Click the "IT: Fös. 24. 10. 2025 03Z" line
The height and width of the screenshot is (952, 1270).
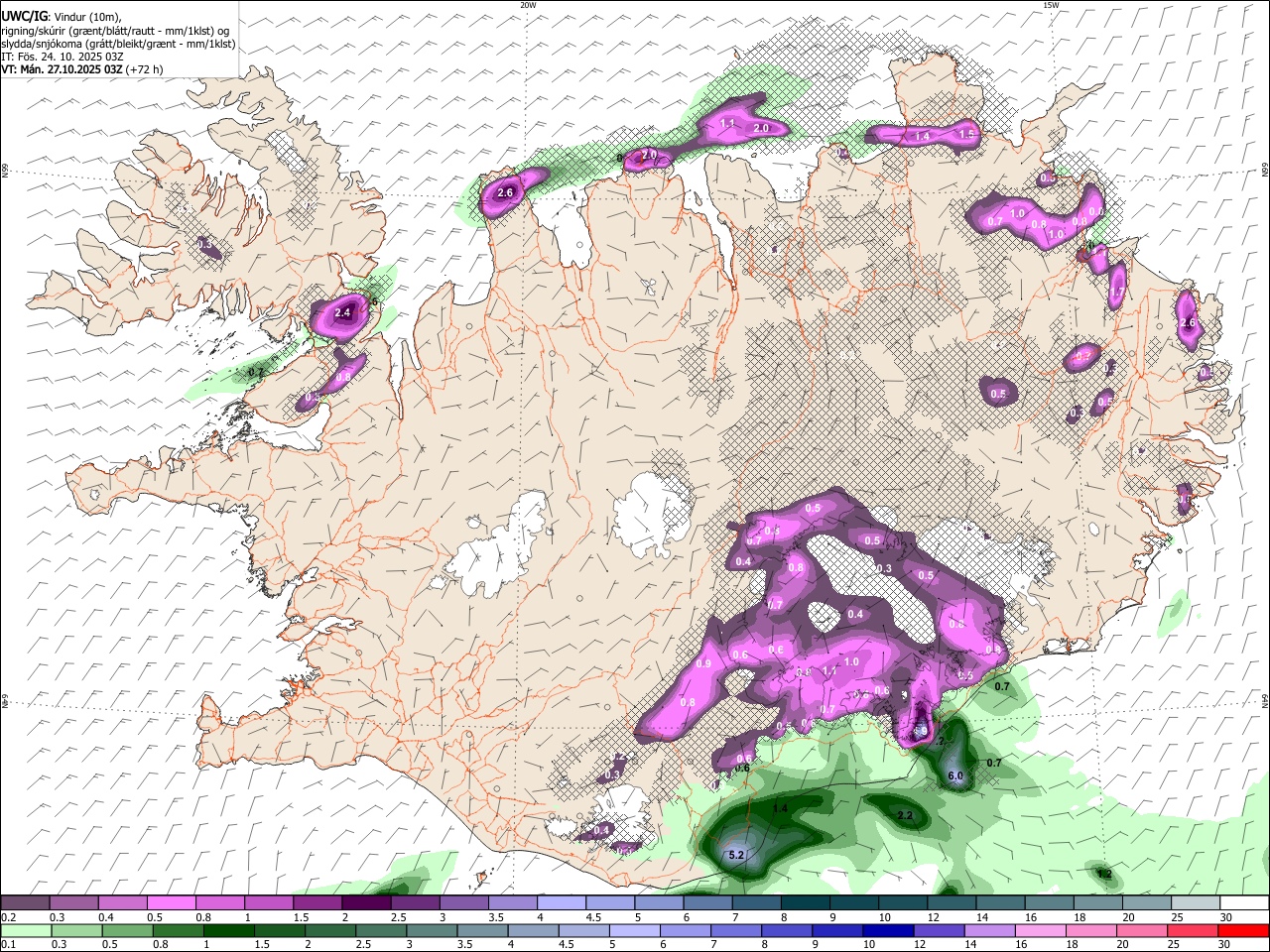62,57
